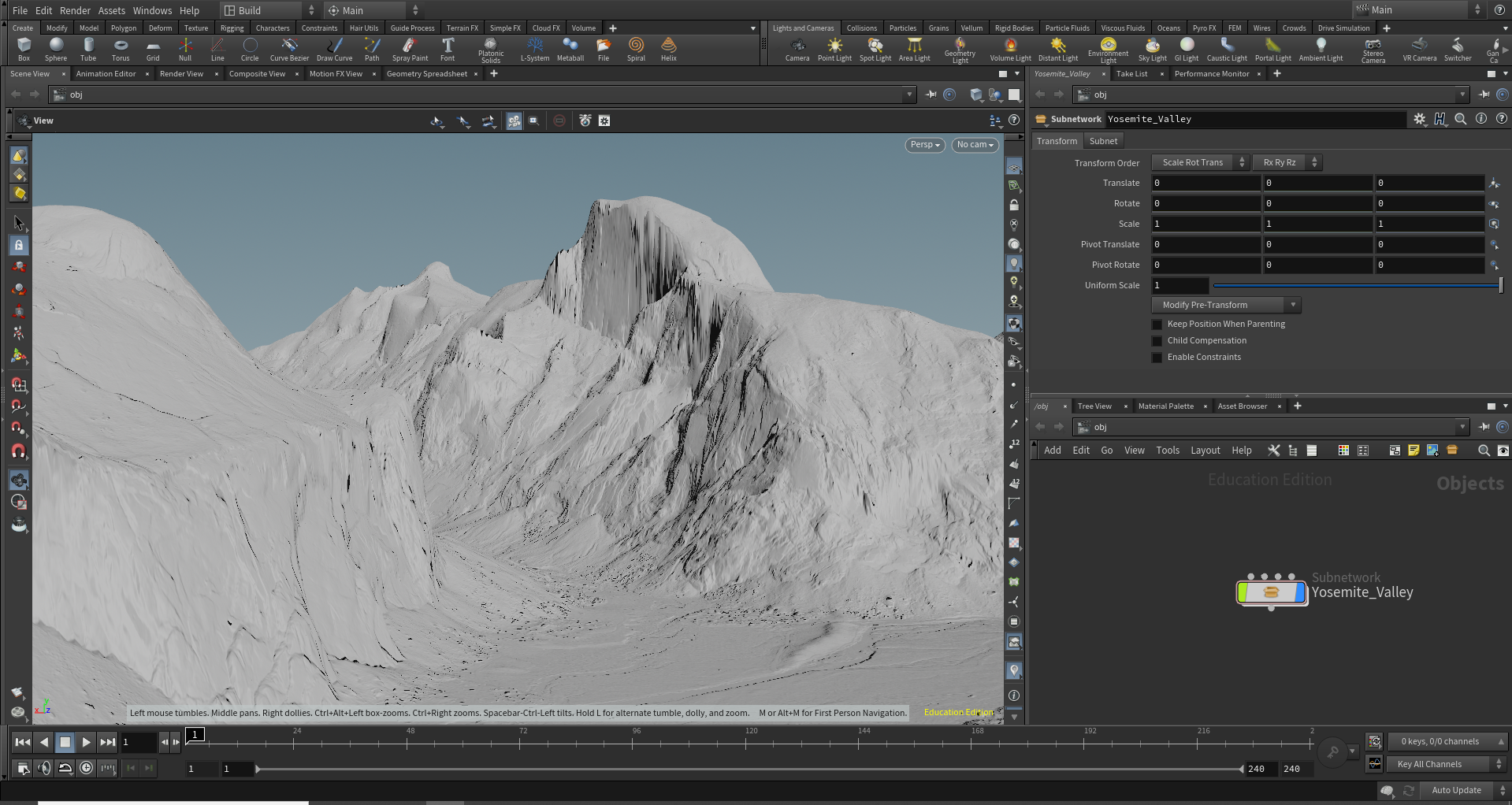Select the Font shelf tool

click(448, 49)
